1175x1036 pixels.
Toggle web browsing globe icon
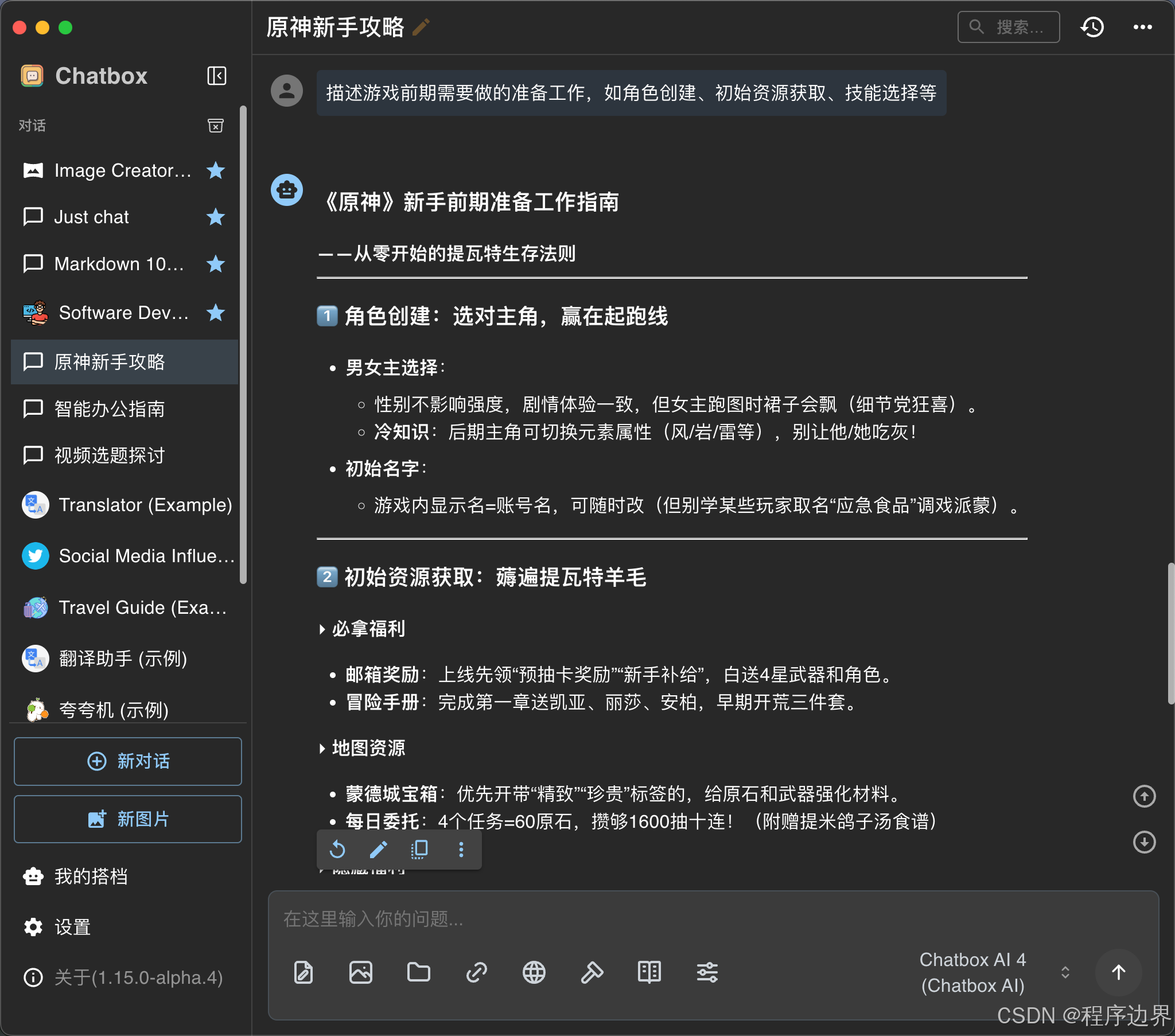click(x=534, y=973)
